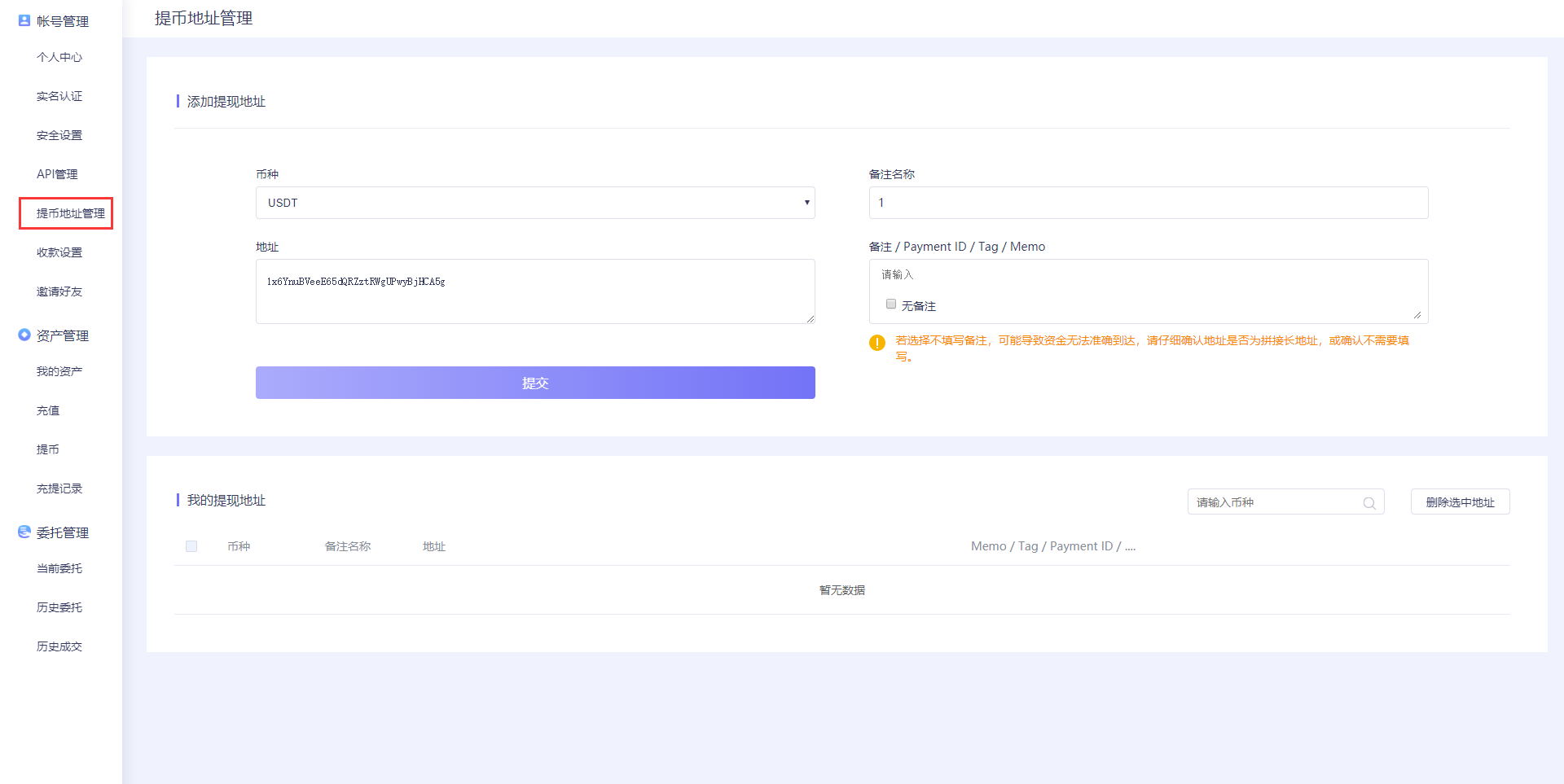Click the 资产管理 asset icon
This screenshot has width=1564, height=784.
24,335
